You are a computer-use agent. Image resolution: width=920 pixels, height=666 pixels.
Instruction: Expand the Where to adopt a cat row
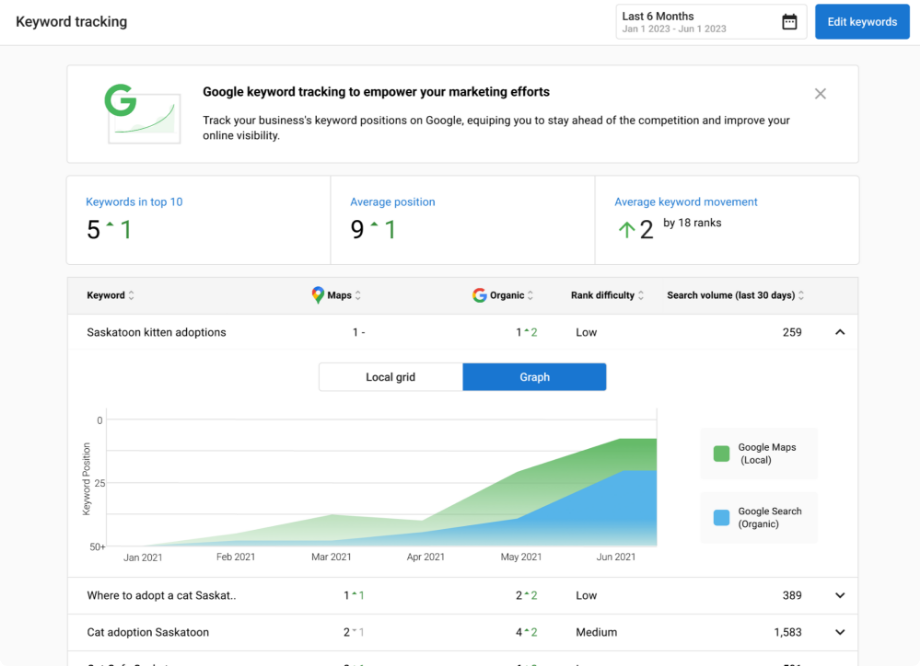point(840,594)
